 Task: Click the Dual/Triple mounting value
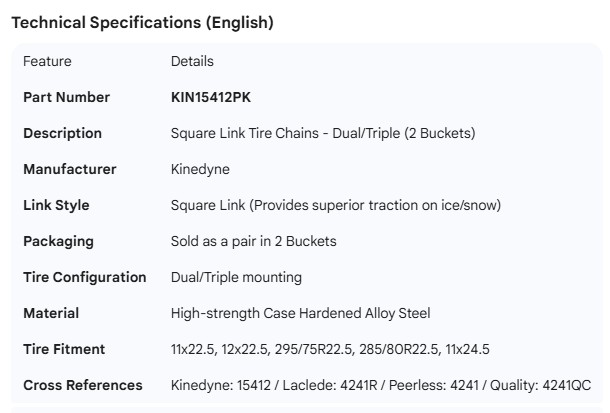pos(236,277)
